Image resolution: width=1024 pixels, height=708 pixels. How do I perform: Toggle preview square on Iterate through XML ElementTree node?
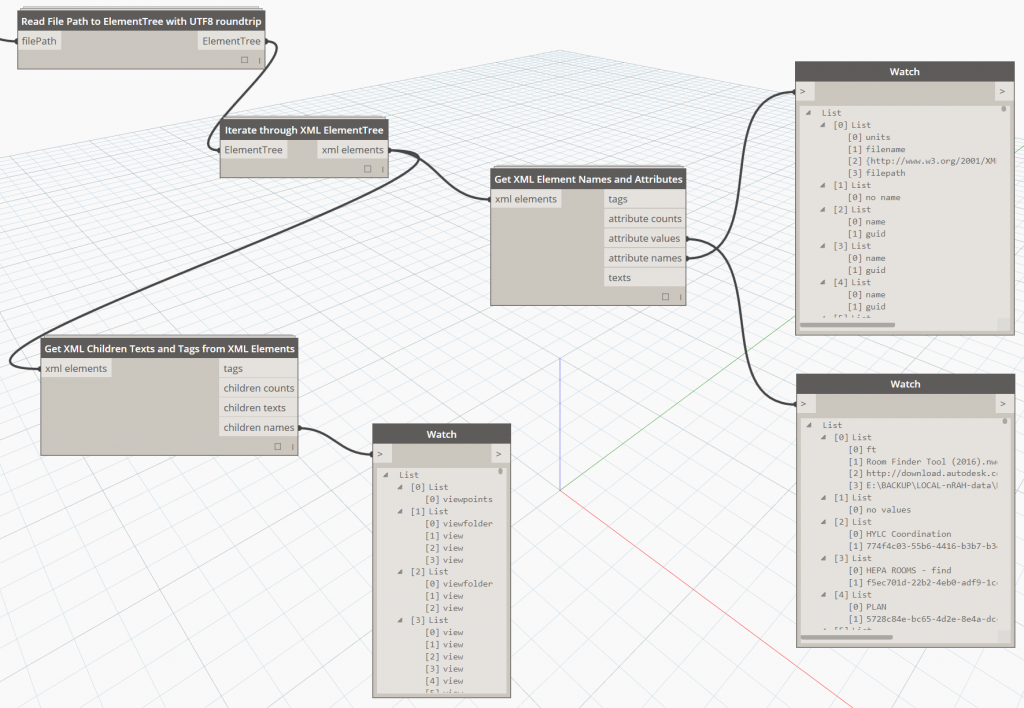pos(368,169)
